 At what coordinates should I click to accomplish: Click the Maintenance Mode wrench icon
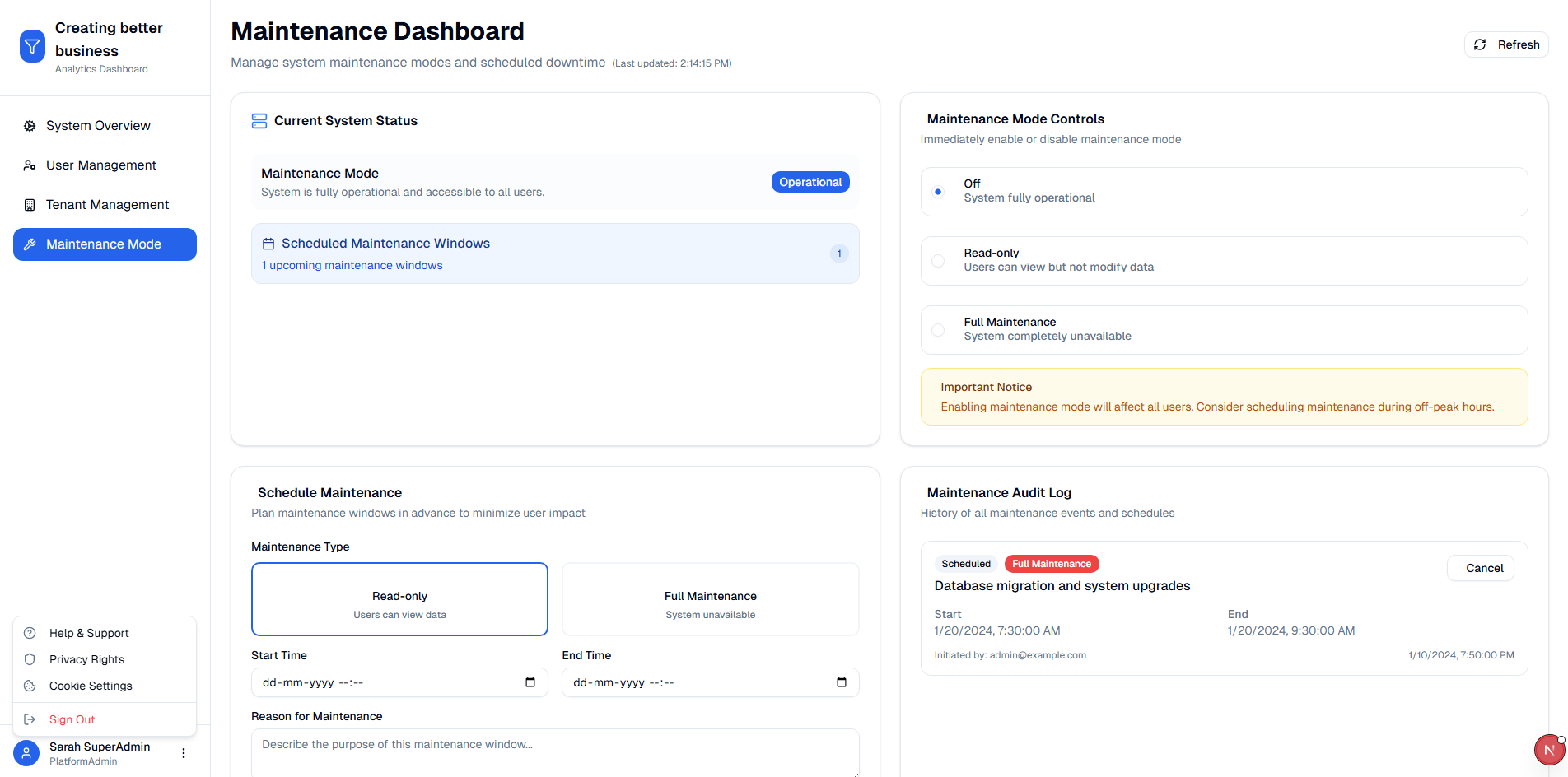click(30, 244)
